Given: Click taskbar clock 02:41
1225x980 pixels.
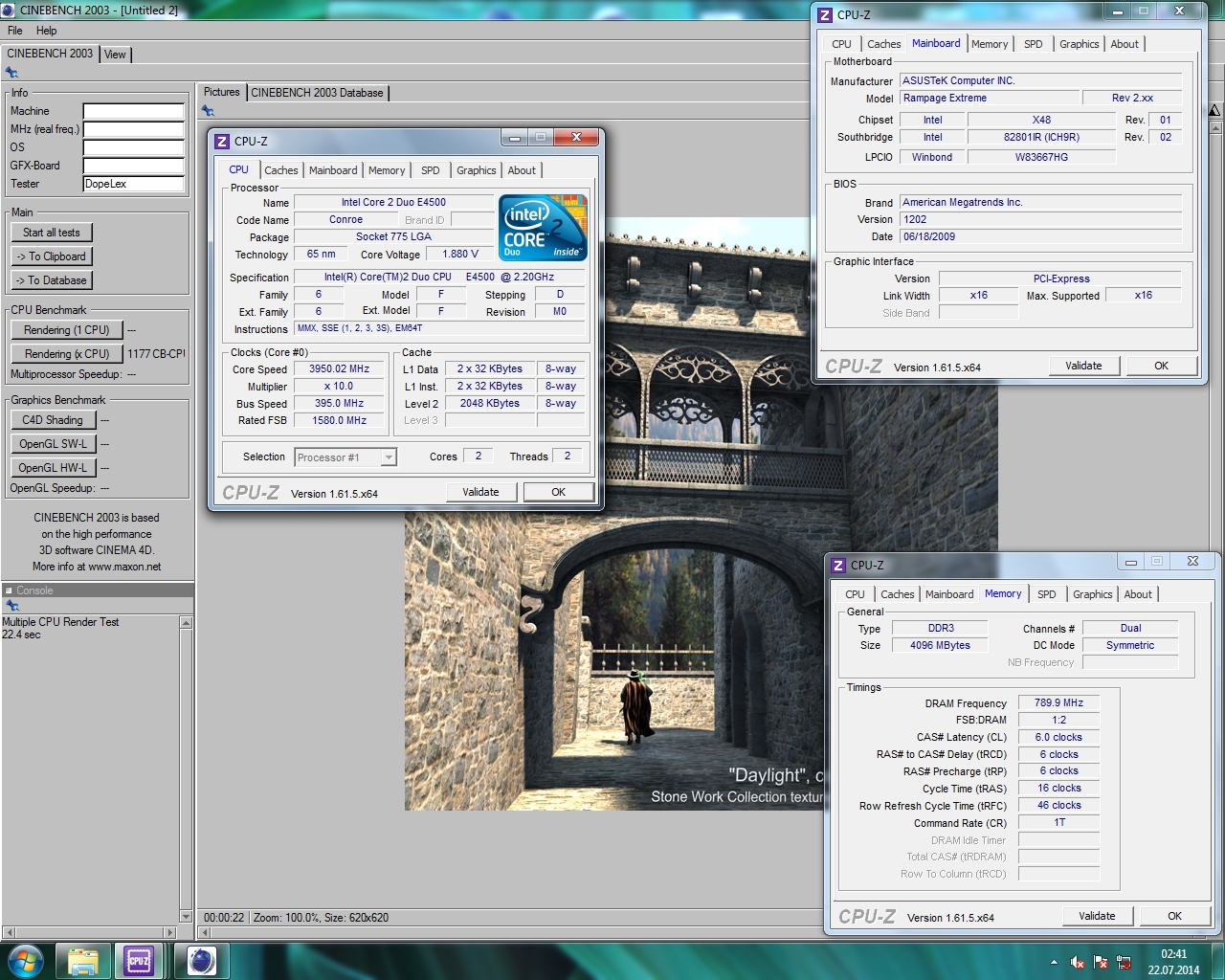Looking at the screenshot, I should 1173,954.
